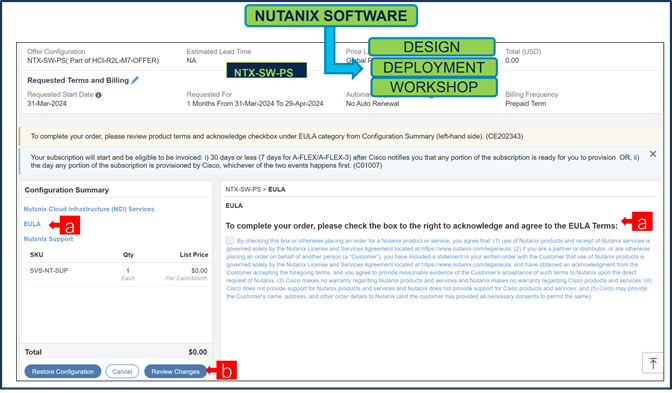Click Estimated Lead Time NA value
The height and width of the screenshot is (393, 672).
click(x=191, y=60)
